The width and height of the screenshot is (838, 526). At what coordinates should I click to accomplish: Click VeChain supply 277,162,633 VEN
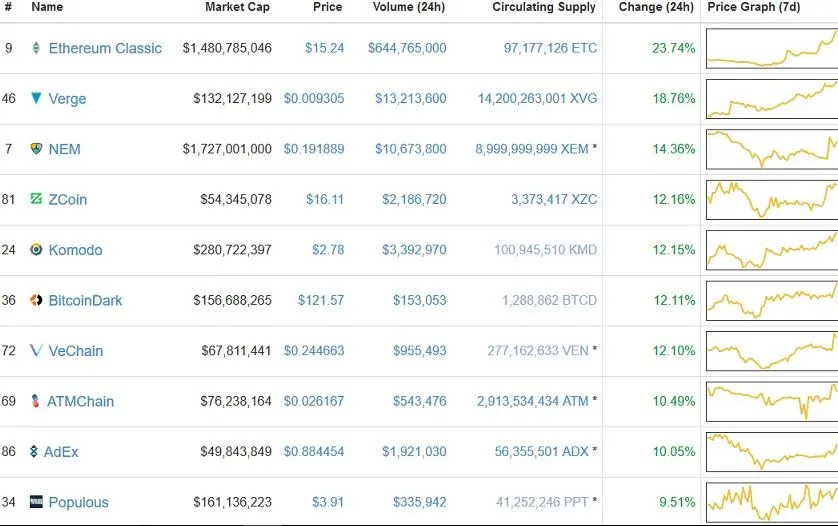pyautogui.click(x=538, y=351)
